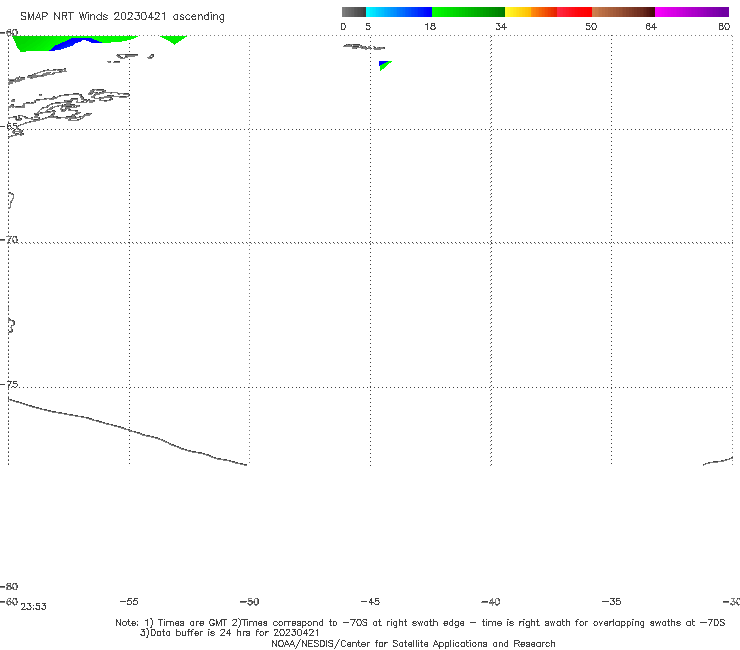
Task: Click the -35 longitude axis label
Action: 612,601
